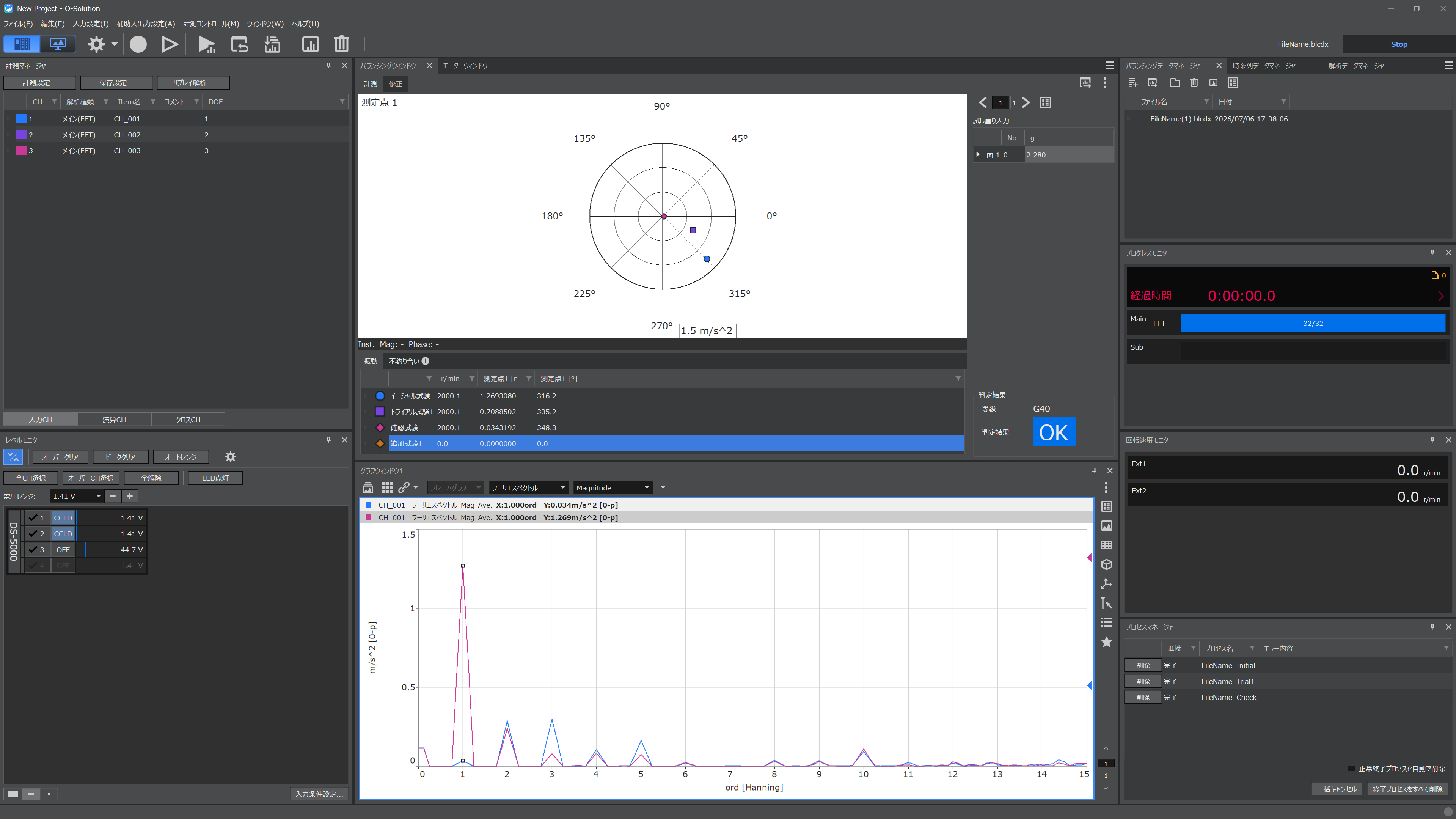The image size is (1456, 819).
Task: Enable 正常終了プロセスを自動で削除 checkbox
Action: point(1351,769)
